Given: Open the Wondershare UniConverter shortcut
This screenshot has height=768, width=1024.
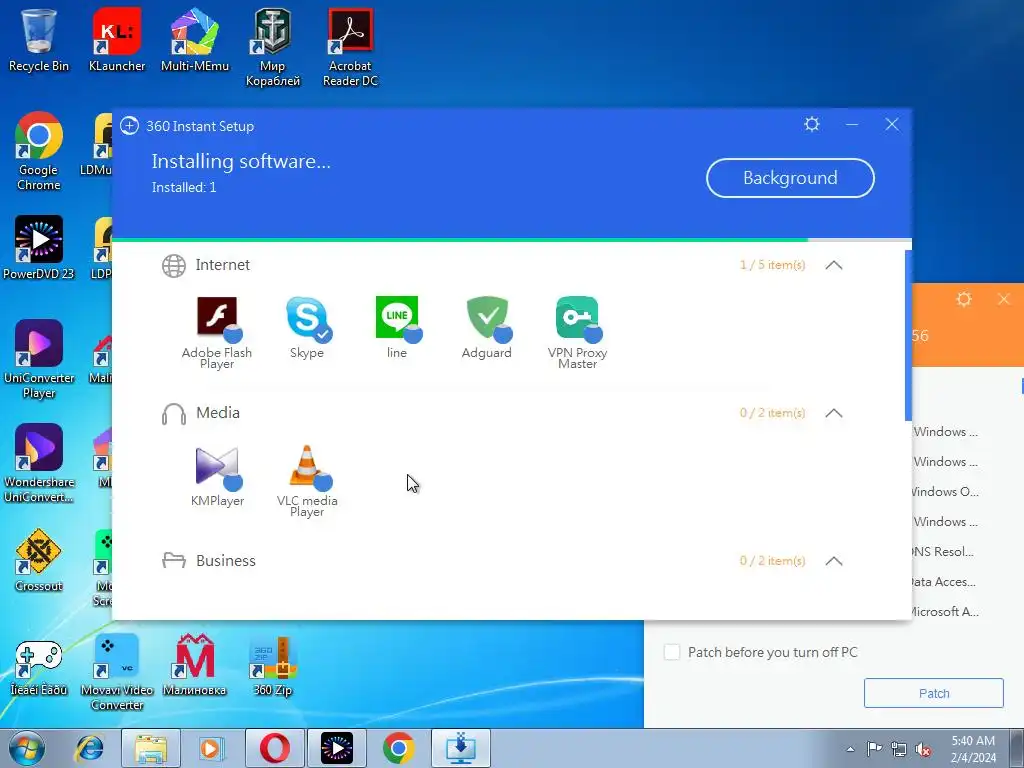Looking at the screenshot, I should tap(39, 464).
